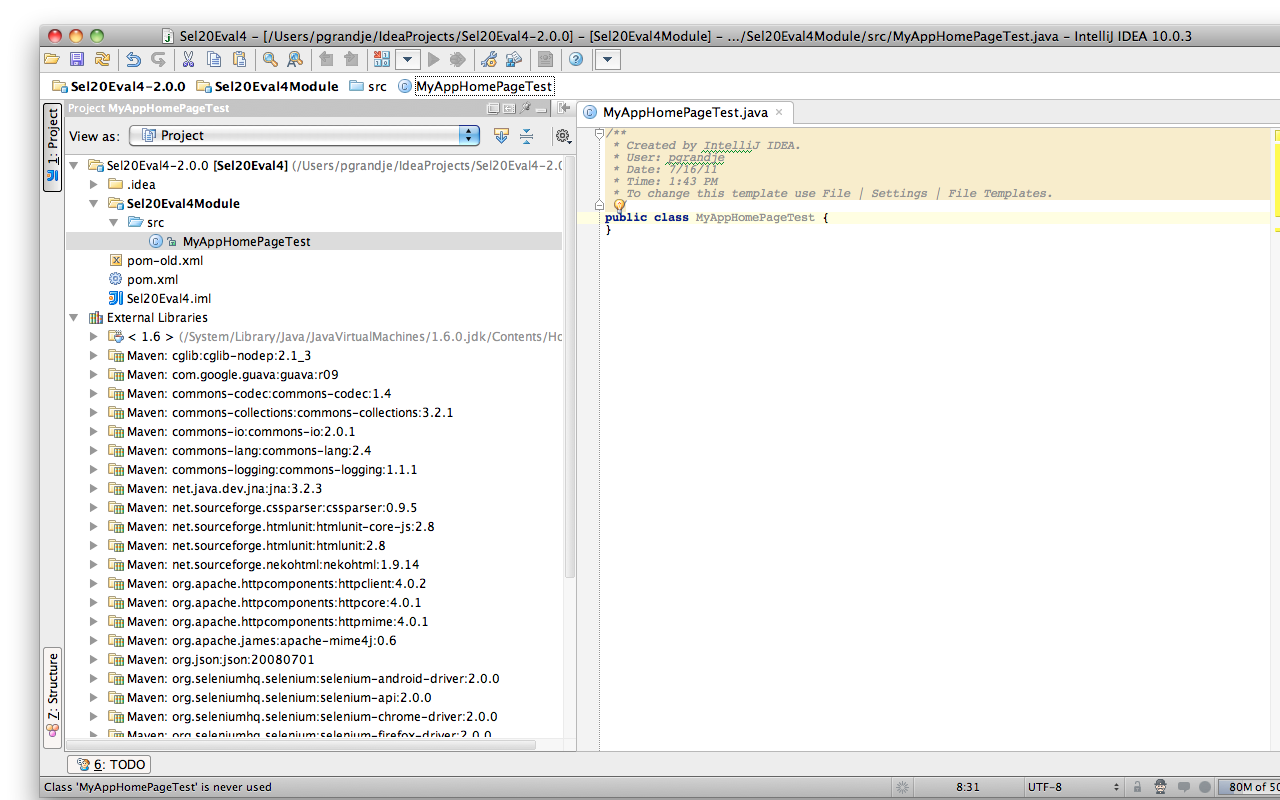
Task: Collapse the Sel20Eval4-2.0.0 root node
Action: tap(74, 165)
